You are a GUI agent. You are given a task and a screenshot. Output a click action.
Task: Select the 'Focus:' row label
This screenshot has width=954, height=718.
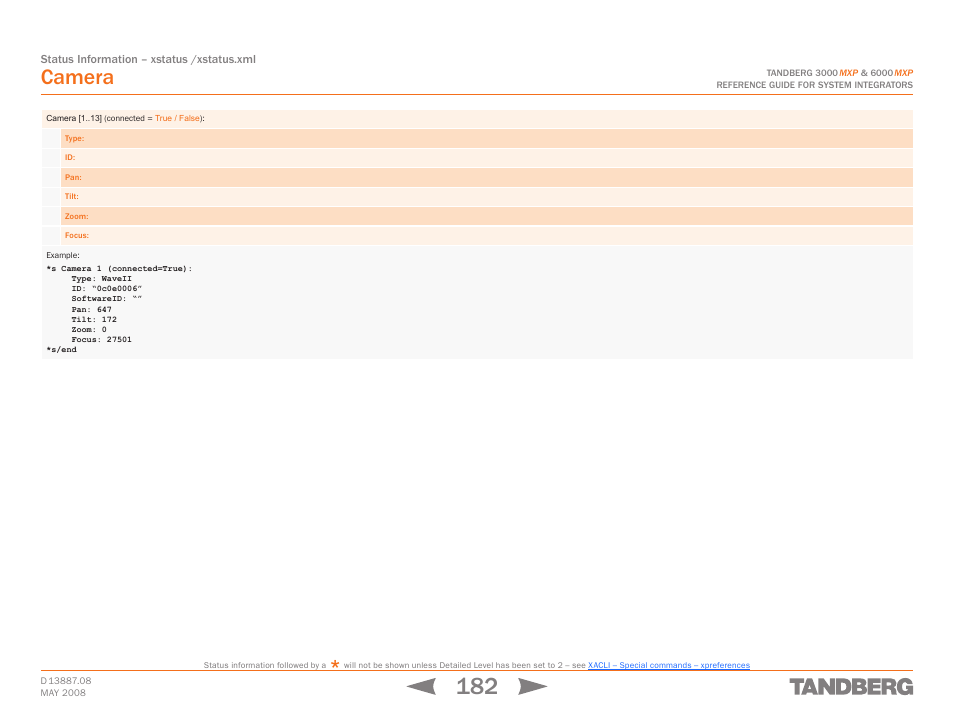[x=77, y=235]
